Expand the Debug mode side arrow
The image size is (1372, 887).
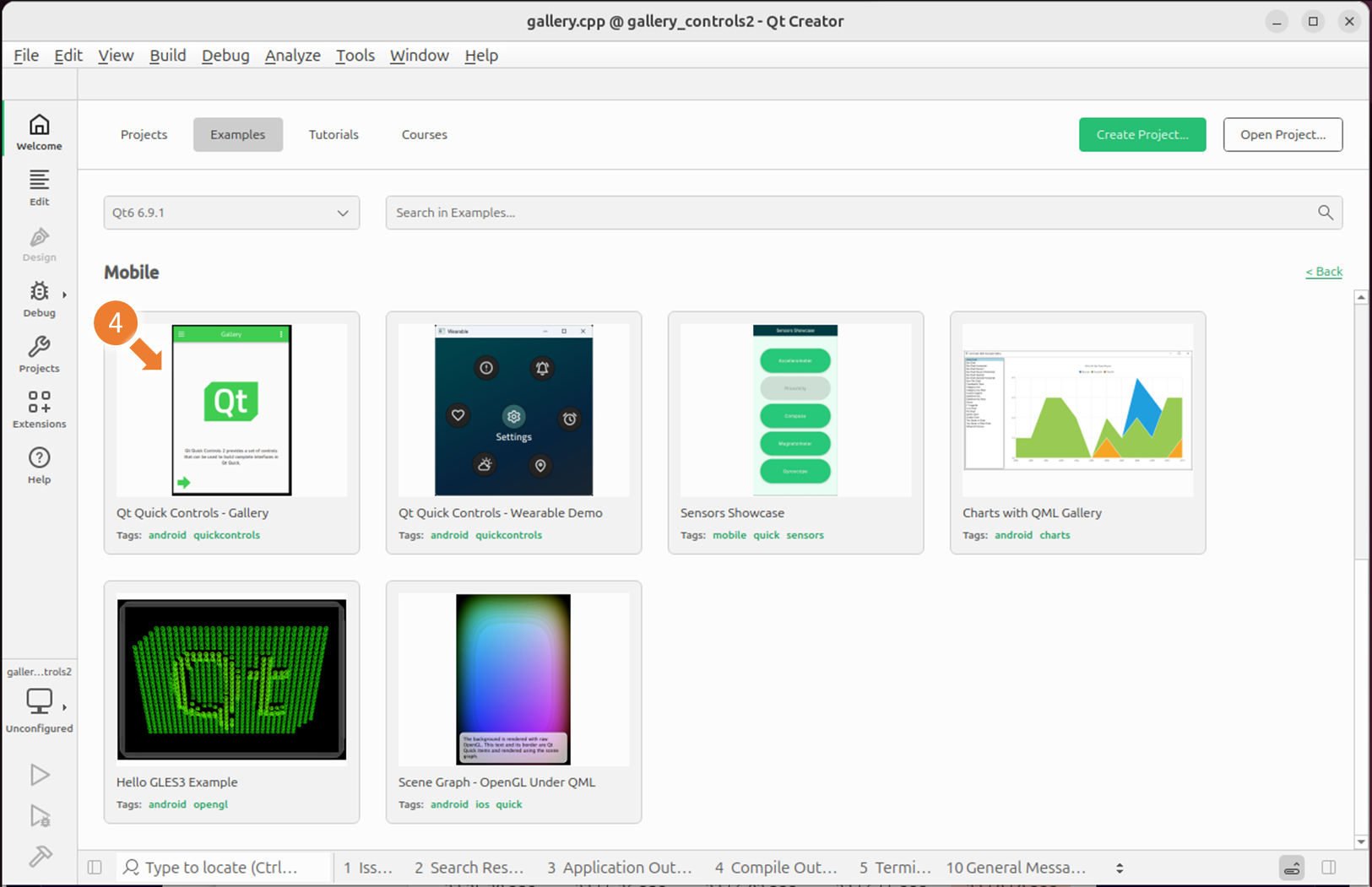[64, 295]
